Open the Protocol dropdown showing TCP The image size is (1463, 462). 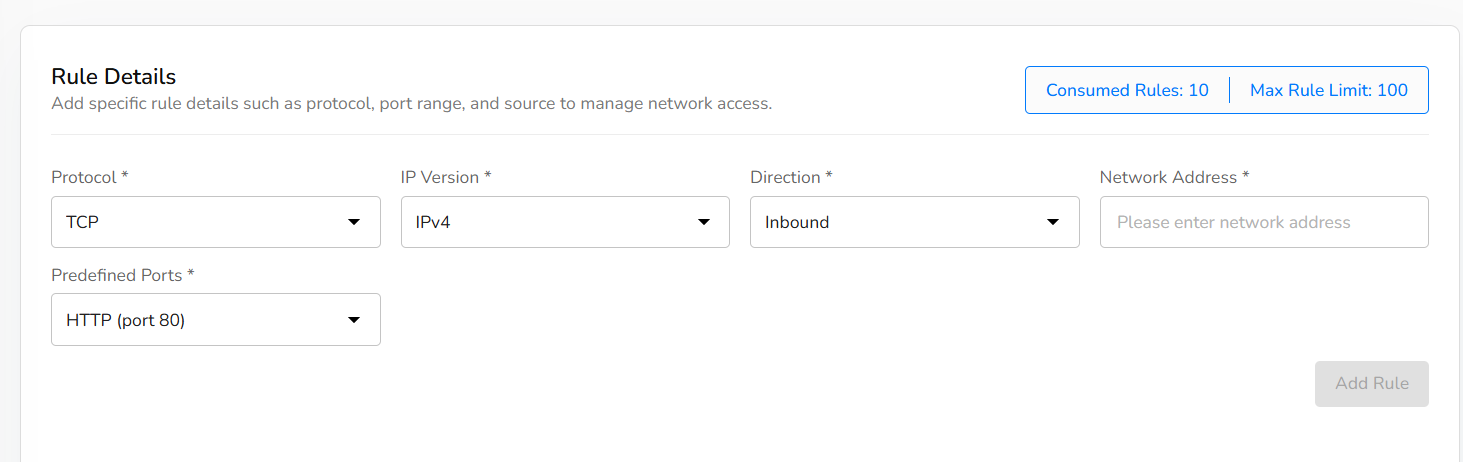pos(200,222)
